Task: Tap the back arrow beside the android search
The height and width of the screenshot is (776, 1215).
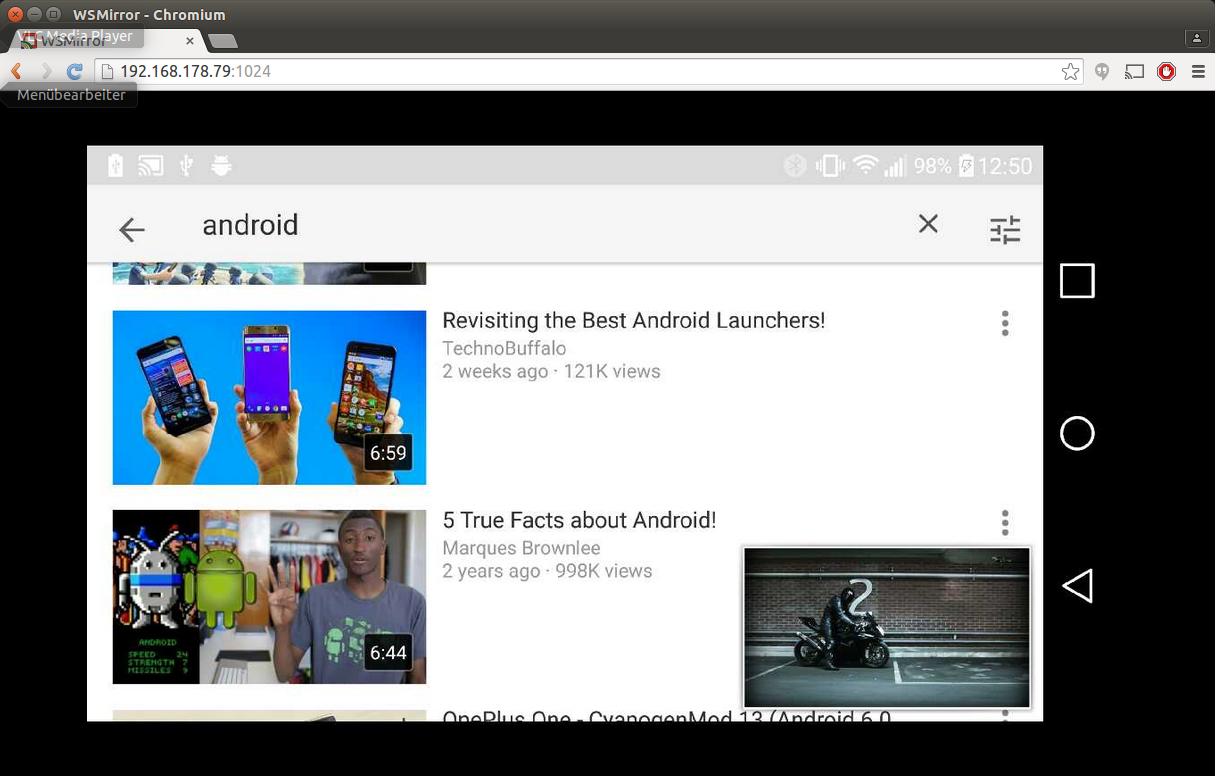Action: click(131, 230)
